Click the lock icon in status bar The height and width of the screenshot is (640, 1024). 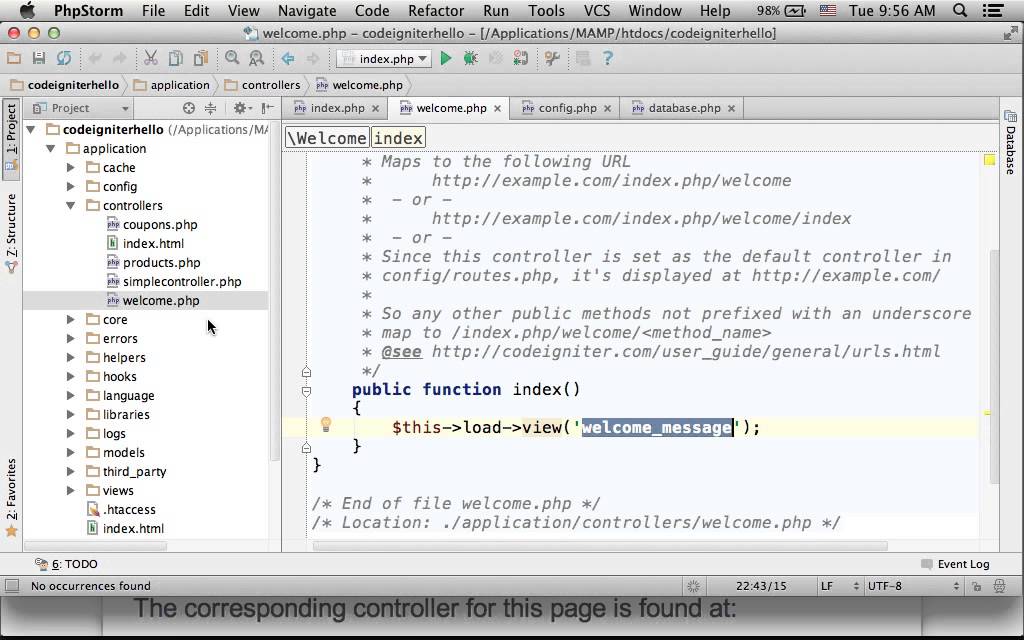[976, 586]
